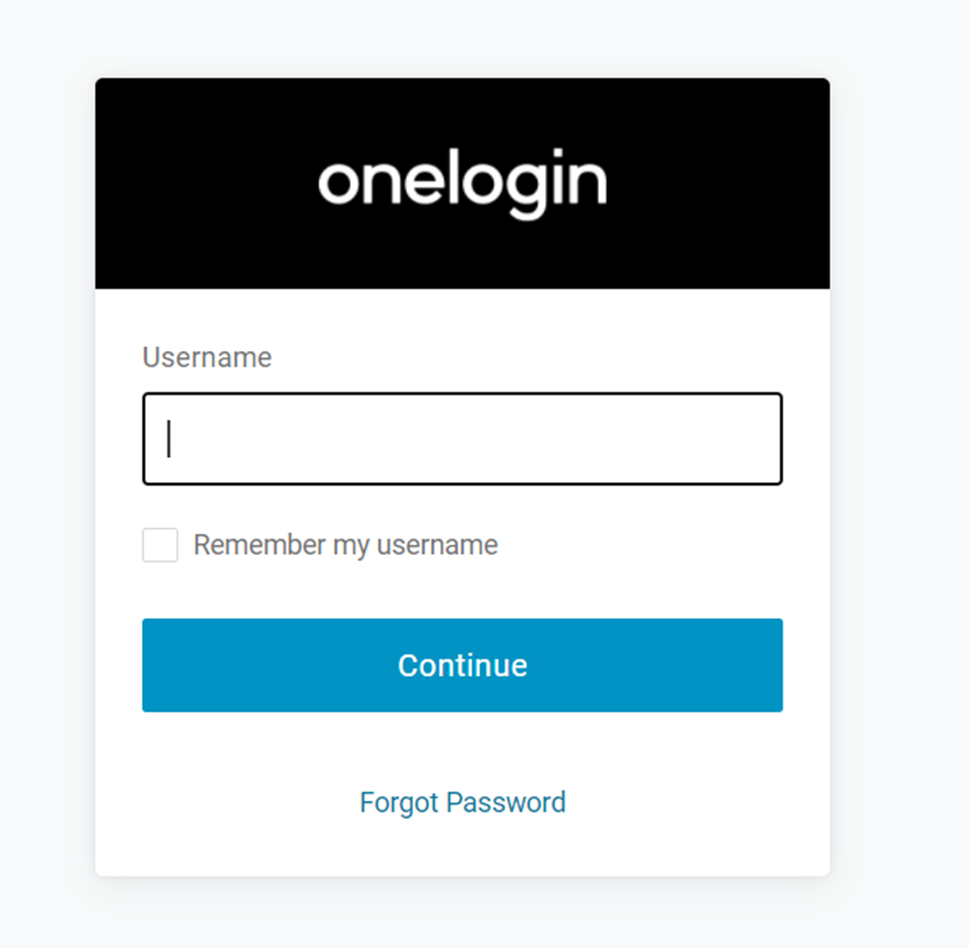
Task: Click the blue Forgot Password text
Action: coord(462,802)
